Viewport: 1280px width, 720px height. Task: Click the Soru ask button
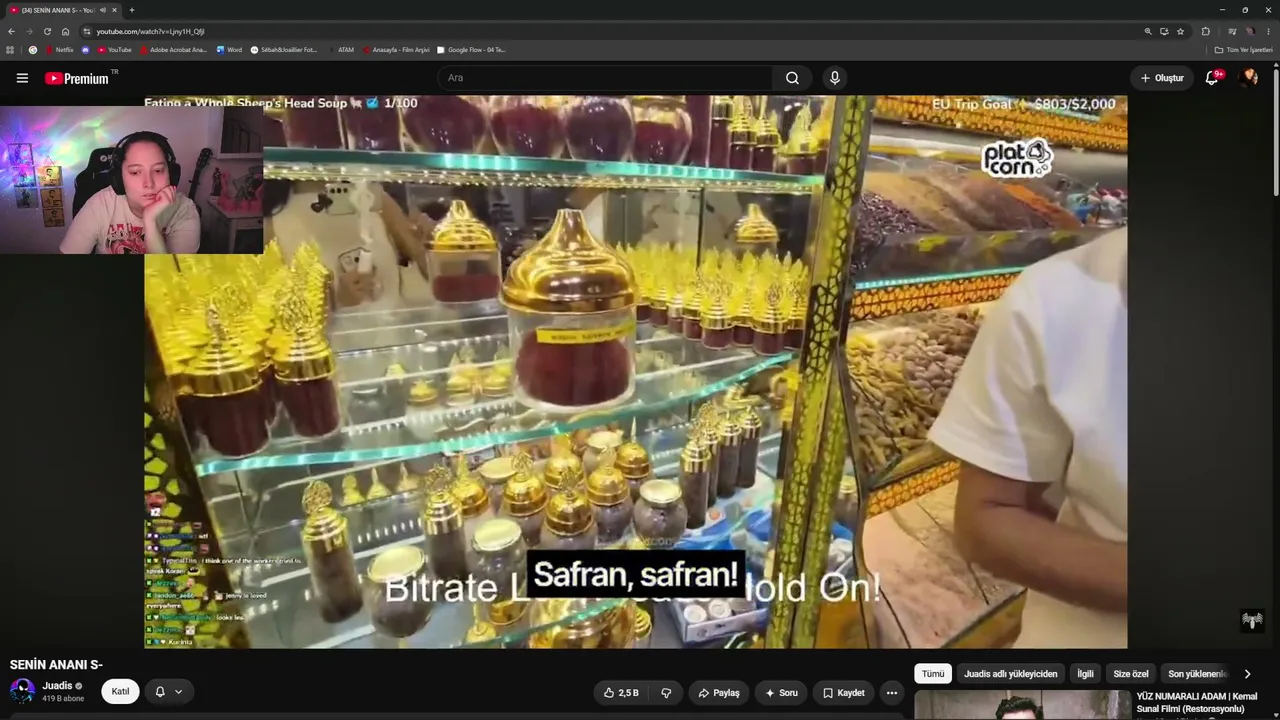[781, 692]
